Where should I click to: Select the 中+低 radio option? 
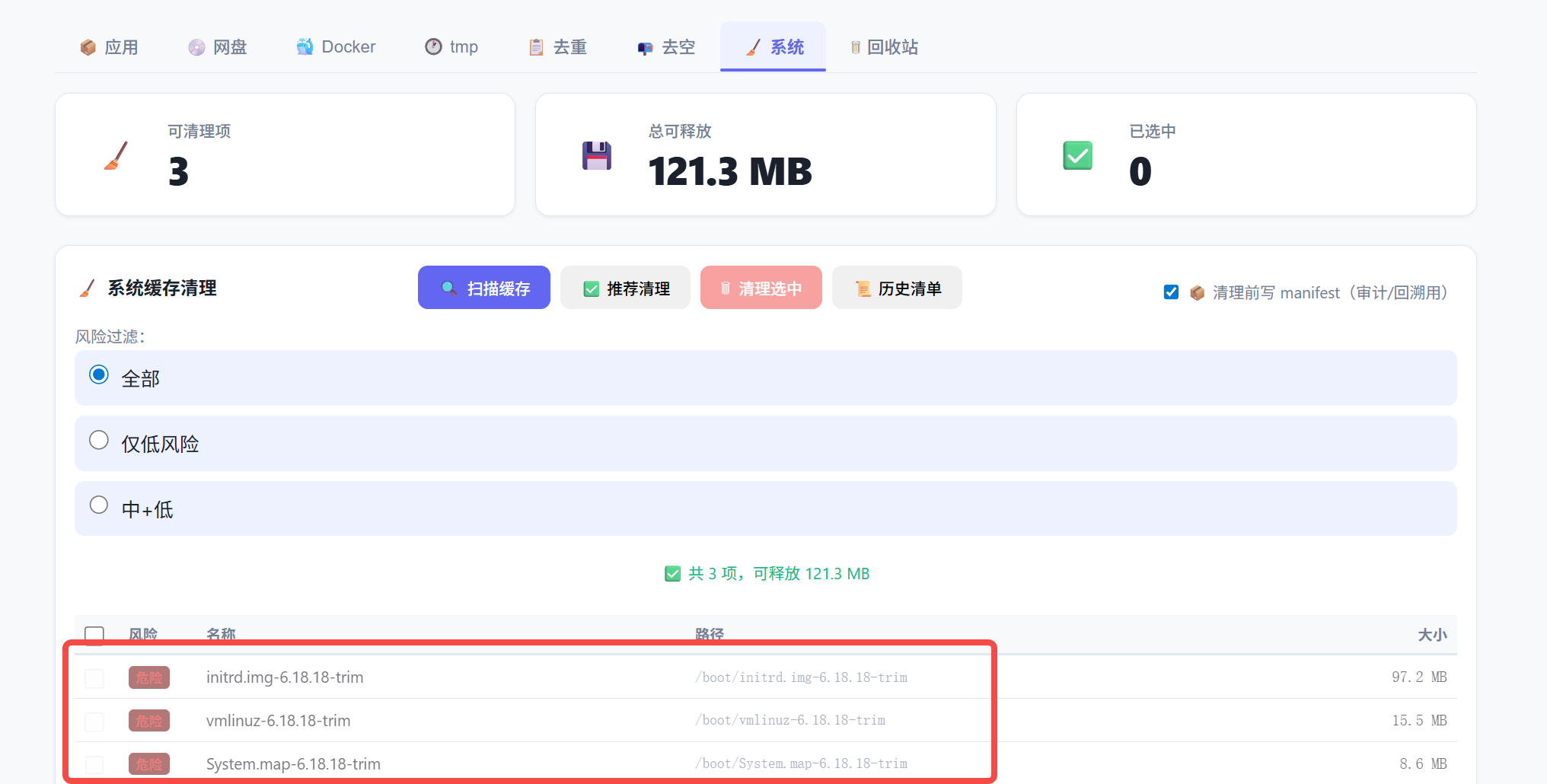[99, 505]
